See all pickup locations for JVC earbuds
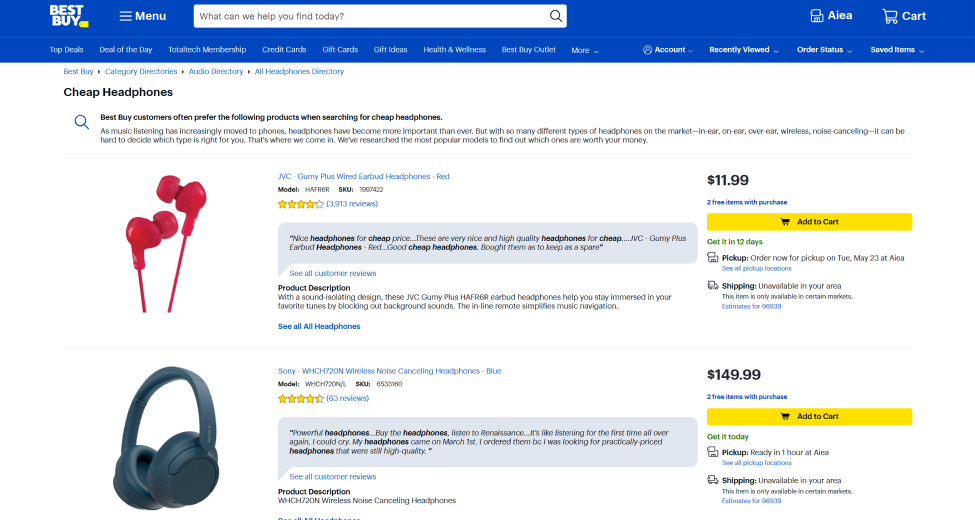The image size is (975, 520). [x=757, y=269]
